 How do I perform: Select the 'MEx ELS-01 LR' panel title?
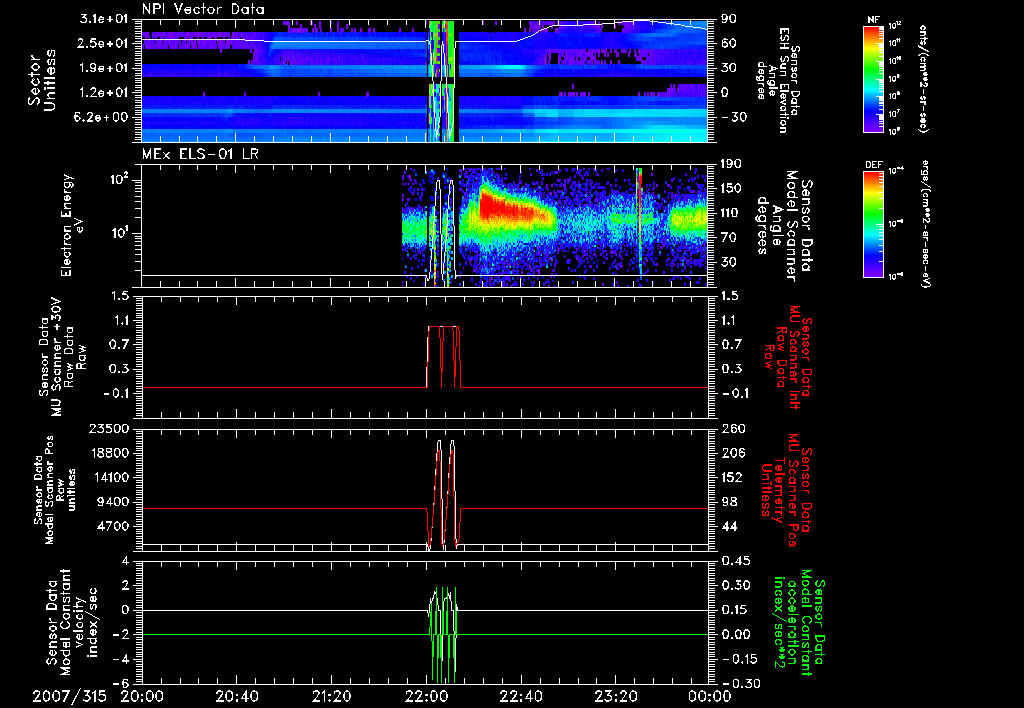click(199, 154)
